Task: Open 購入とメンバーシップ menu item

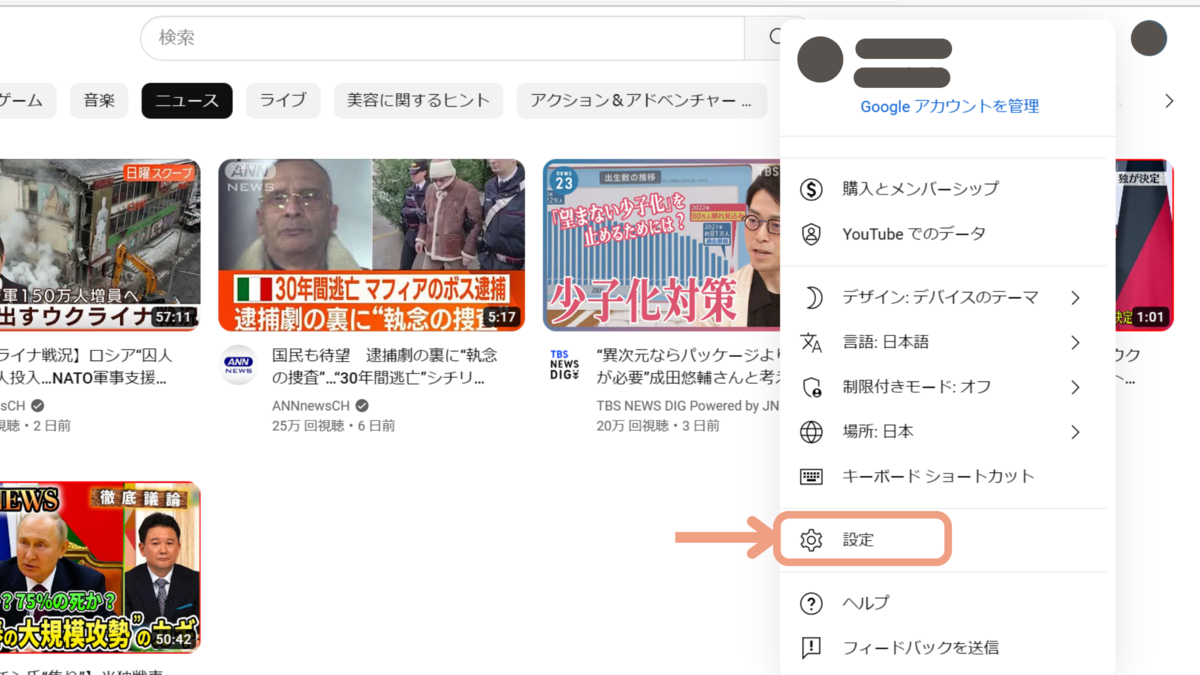Action: tap(947, 188)
